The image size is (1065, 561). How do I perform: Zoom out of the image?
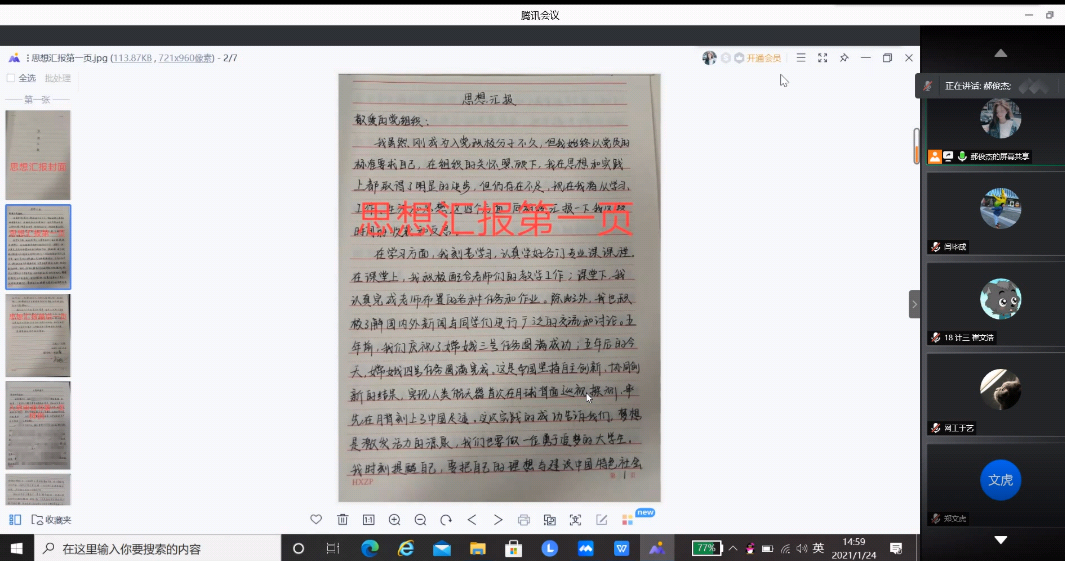(420, 520)
